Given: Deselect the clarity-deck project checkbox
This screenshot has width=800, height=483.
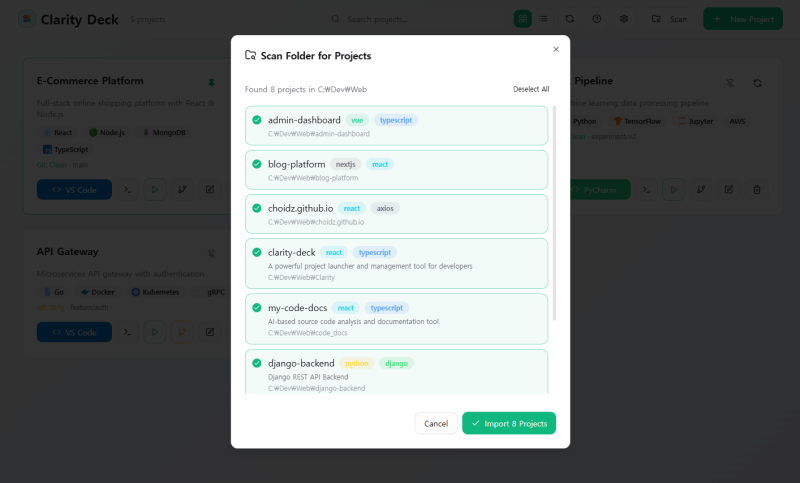Looking at the screenshot, I should pyautogui.click(x=257, y=252).
